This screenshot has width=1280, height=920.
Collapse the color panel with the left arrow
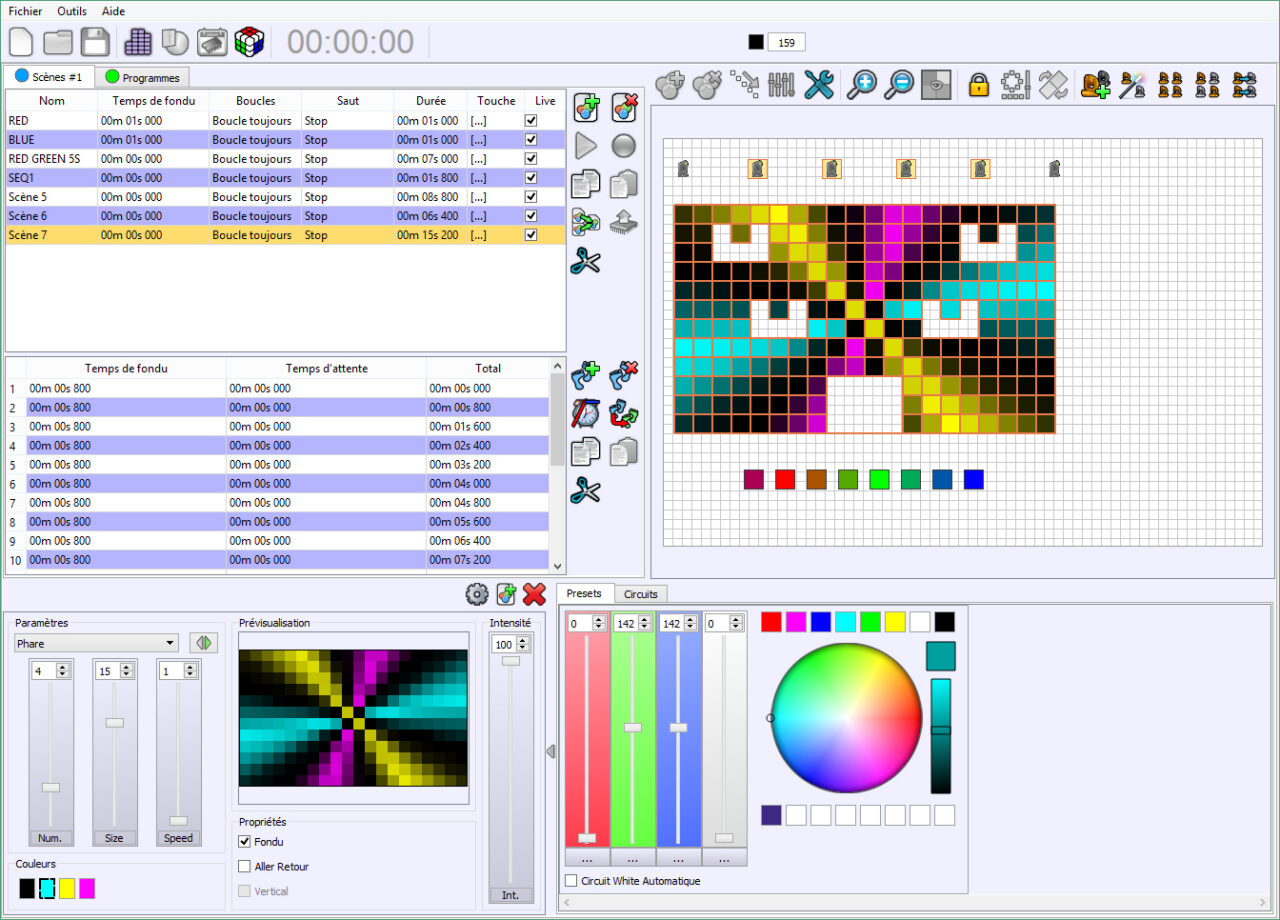pos(550,752)
